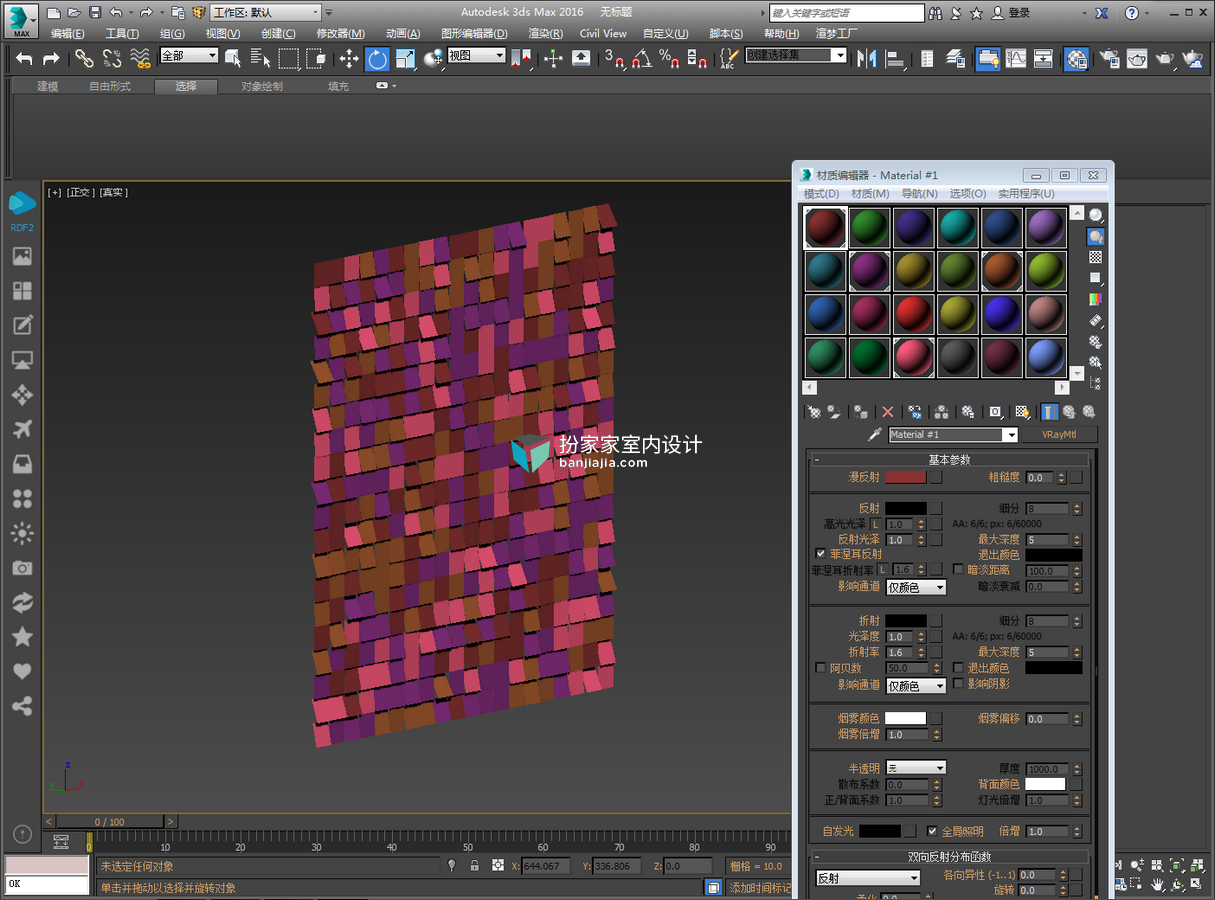Click Get Material icon in material editor
Image resolution: width=1215 pixels, height=900 pixels.
(814, 411)
